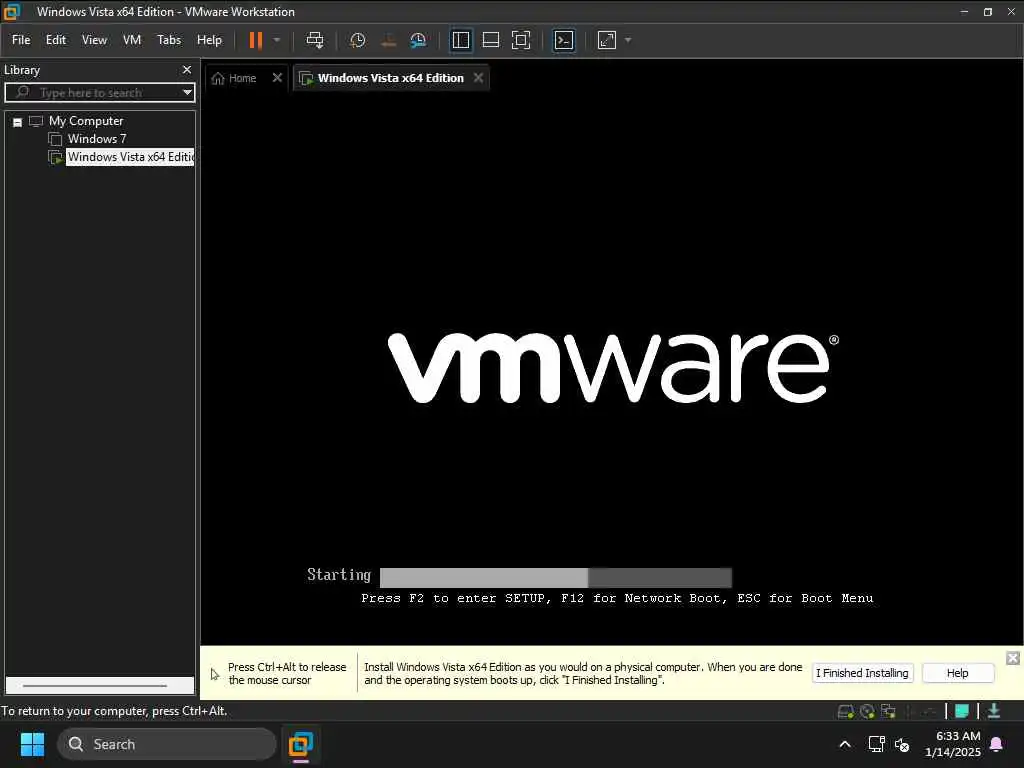Dismiss the yellow install hint bar

(1012, 658)
